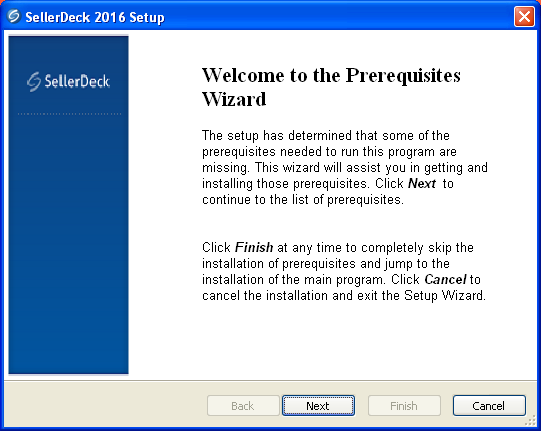Click the "Welcome to the Prerequisites" heading line
The height and width of the screenshot is (431, 541).
pos(331,75)
